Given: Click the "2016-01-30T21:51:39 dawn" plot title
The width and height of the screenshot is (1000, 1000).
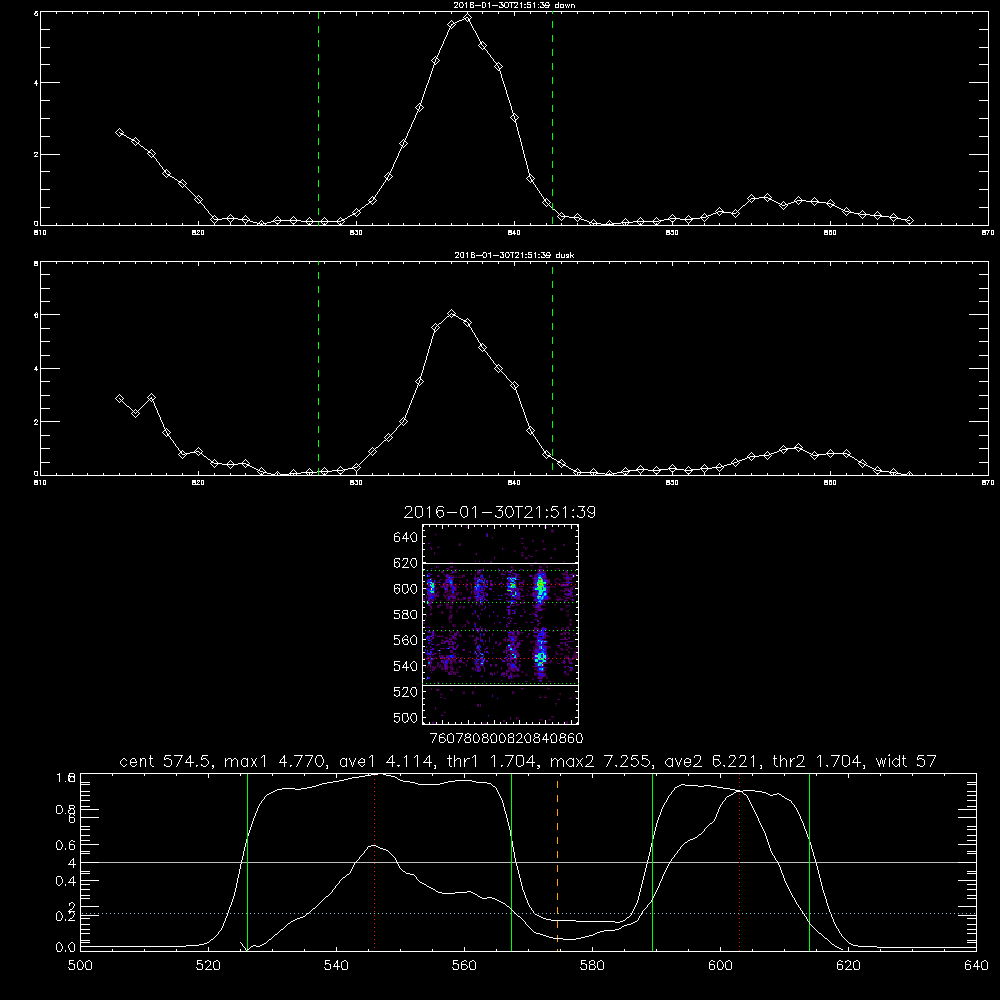Looking at the screenshot, I should click(514, 4).
